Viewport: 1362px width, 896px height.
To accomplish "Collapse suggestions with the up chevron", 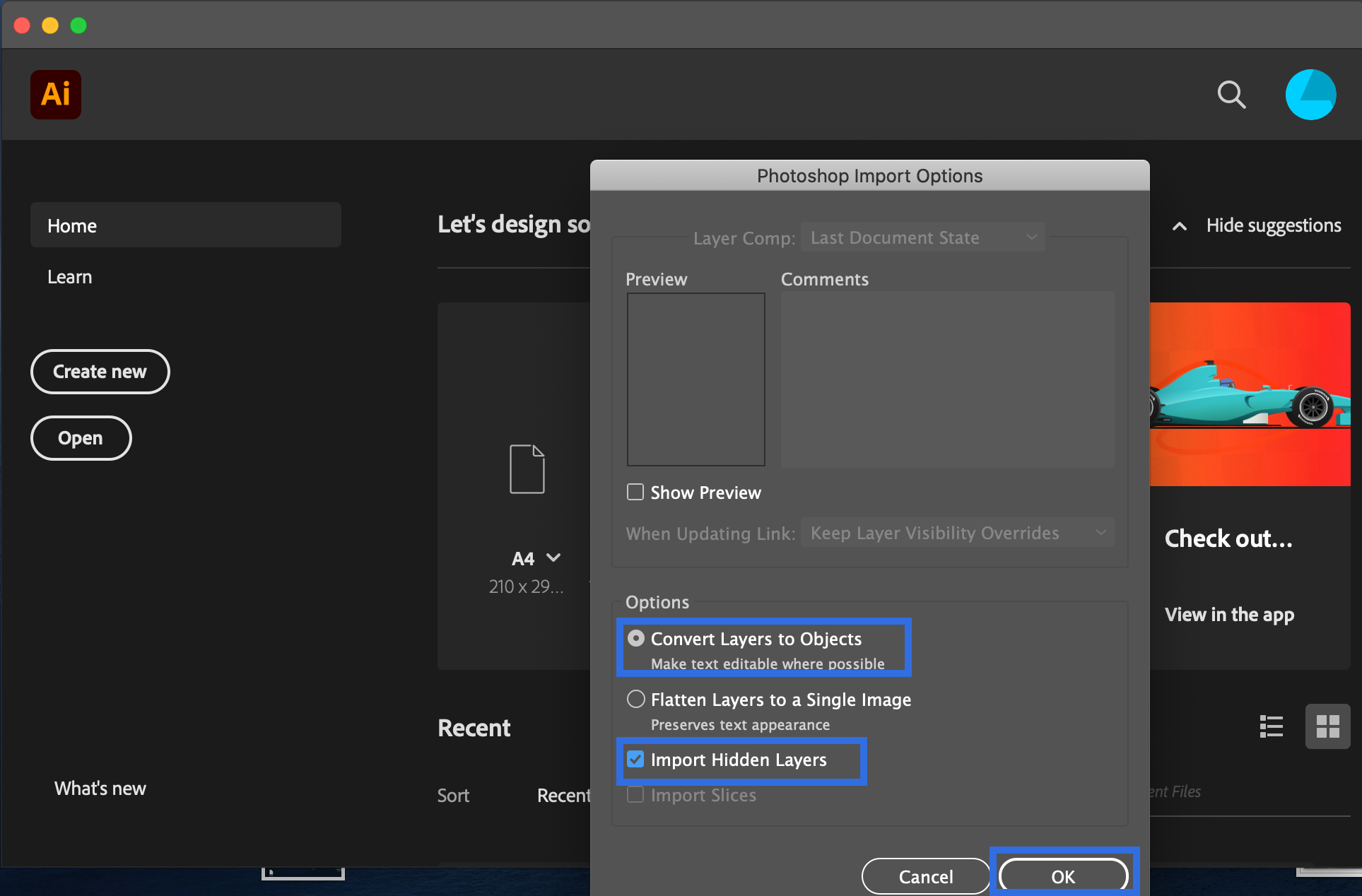I will pyautogui.click(x=1179, y=226).
